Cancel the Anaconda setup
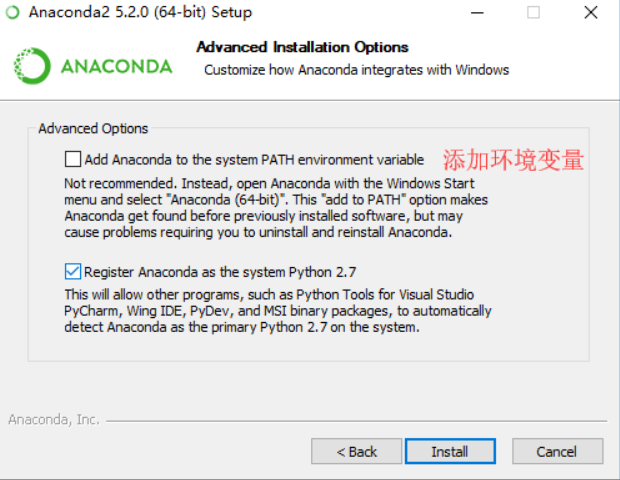The image size is (620, 480). (x=557, y=451)
